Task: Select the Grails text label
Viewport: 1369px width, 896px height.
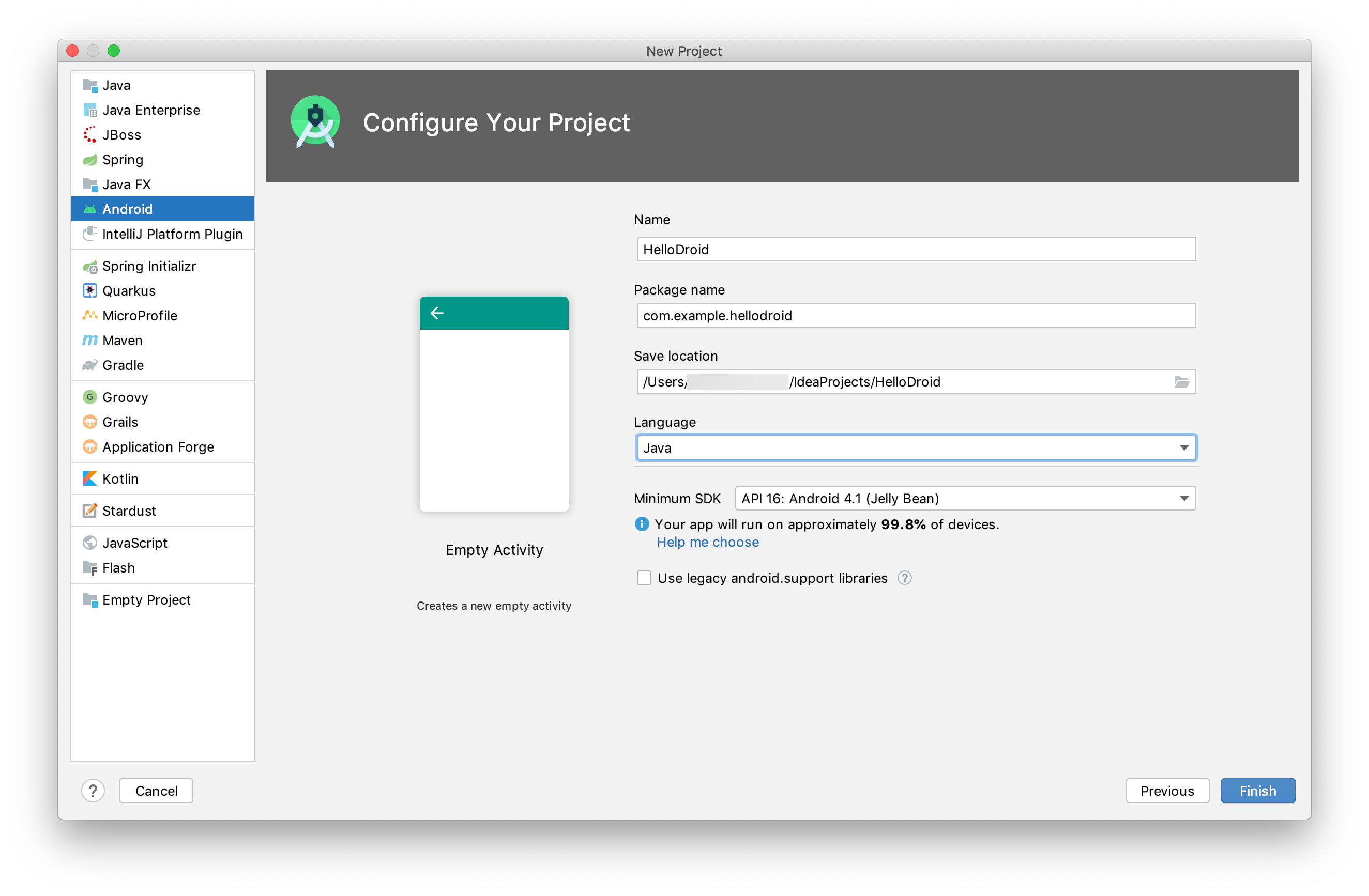Action: pos(120,422)
